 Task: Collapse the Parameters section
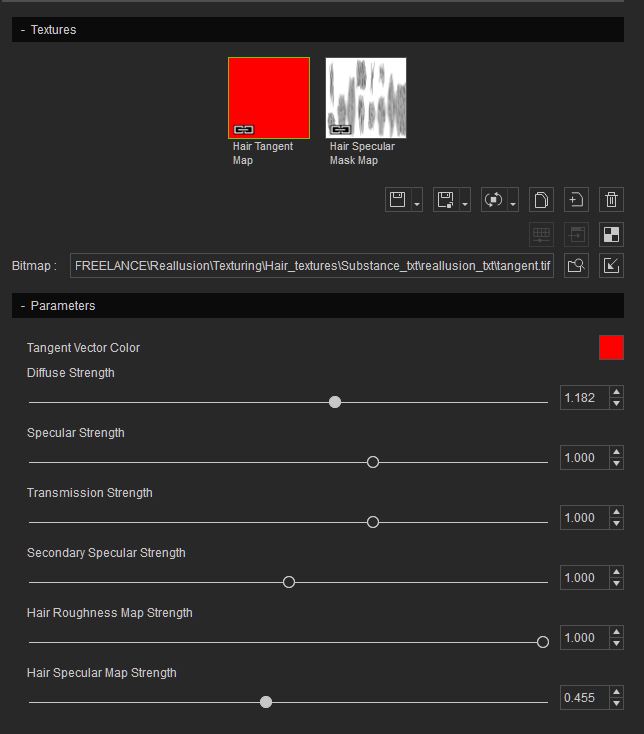coord(23,305)
